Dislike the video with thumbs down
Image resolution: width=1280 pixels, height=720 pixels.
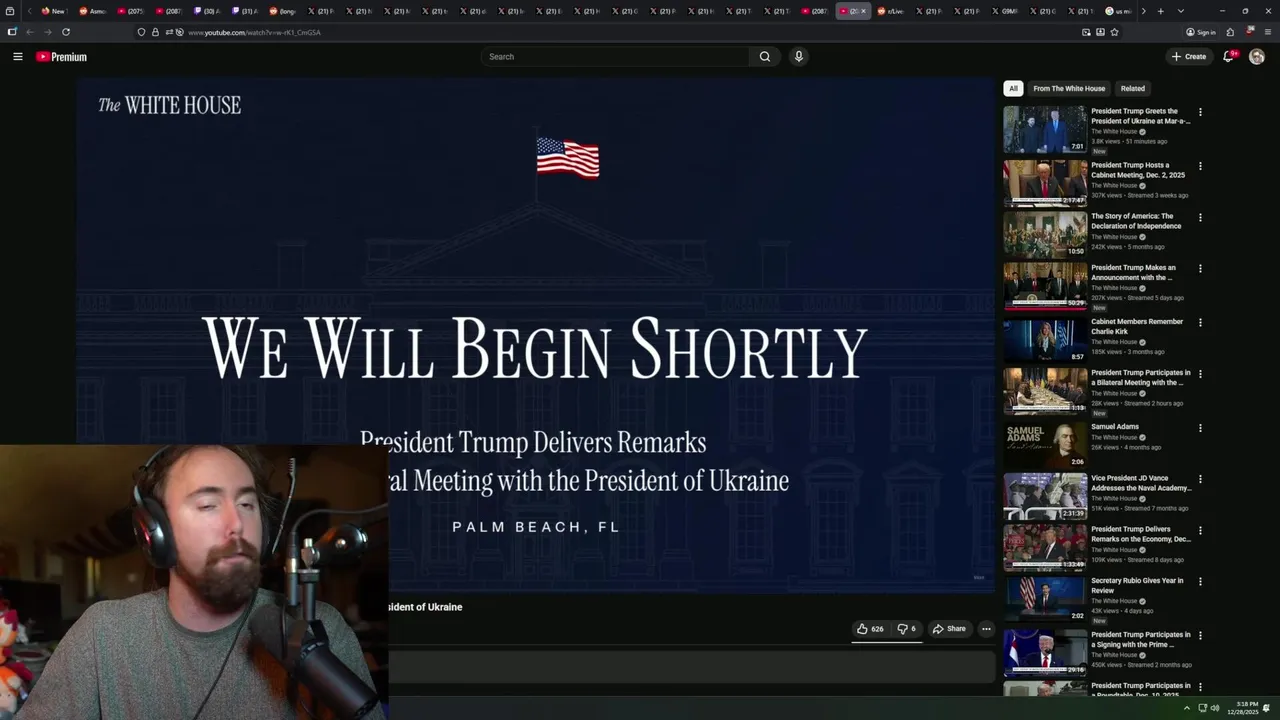coord(906,629)
